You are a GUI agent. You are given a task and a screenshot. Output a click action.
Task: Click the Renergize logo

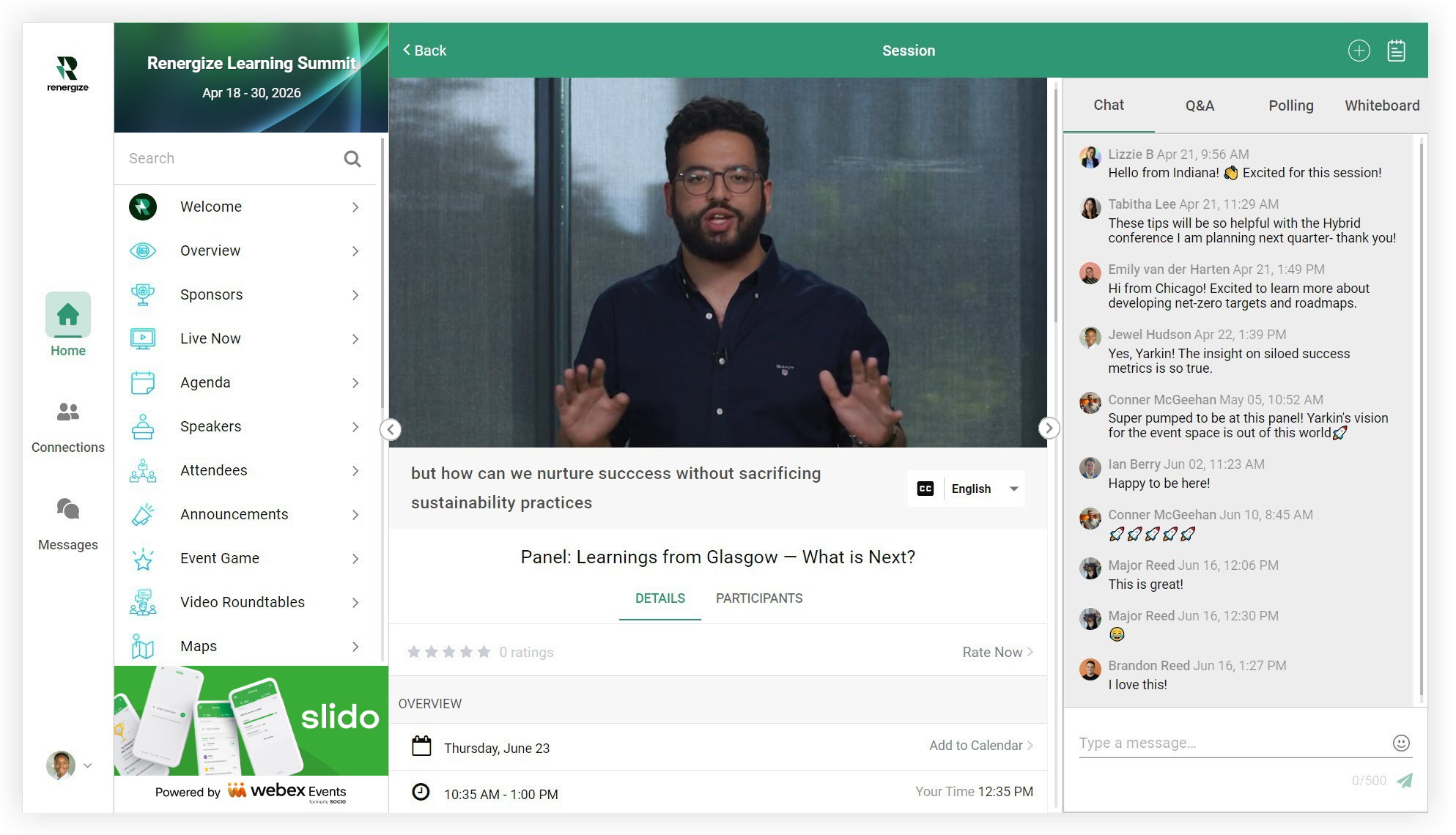(x=67, y=74)
